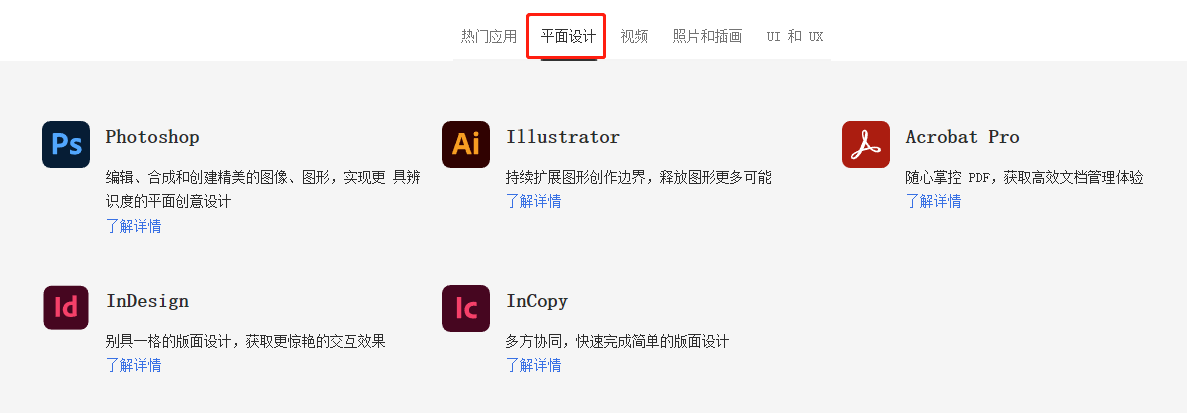This screenshot has width=1187, height=413.
Task: Open 了解详情 link under Photoshop
Action: coord(133,226)
